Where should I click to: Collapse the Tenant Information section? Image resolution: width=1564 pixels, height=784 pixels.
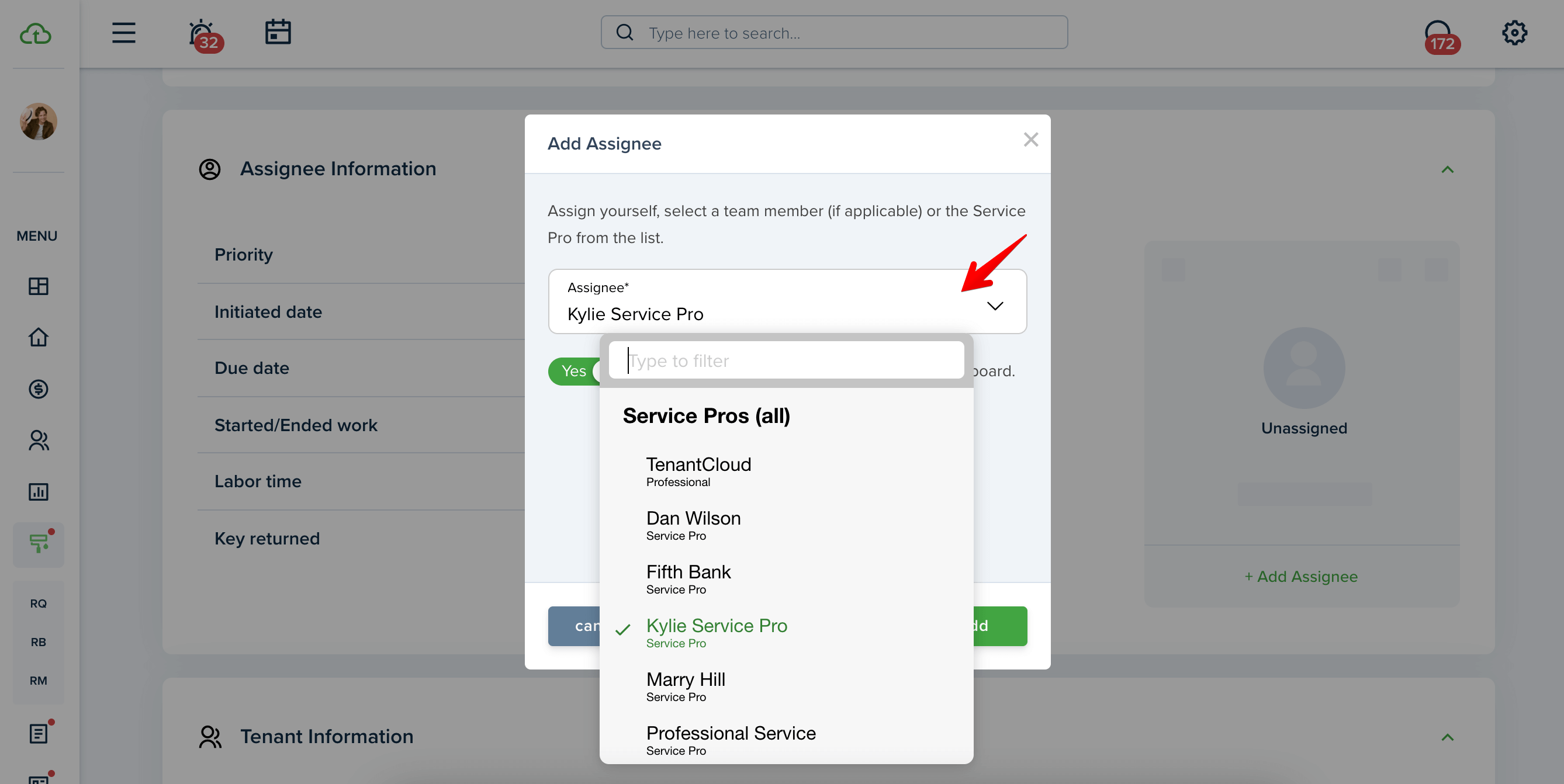(x=1448, y=737)
